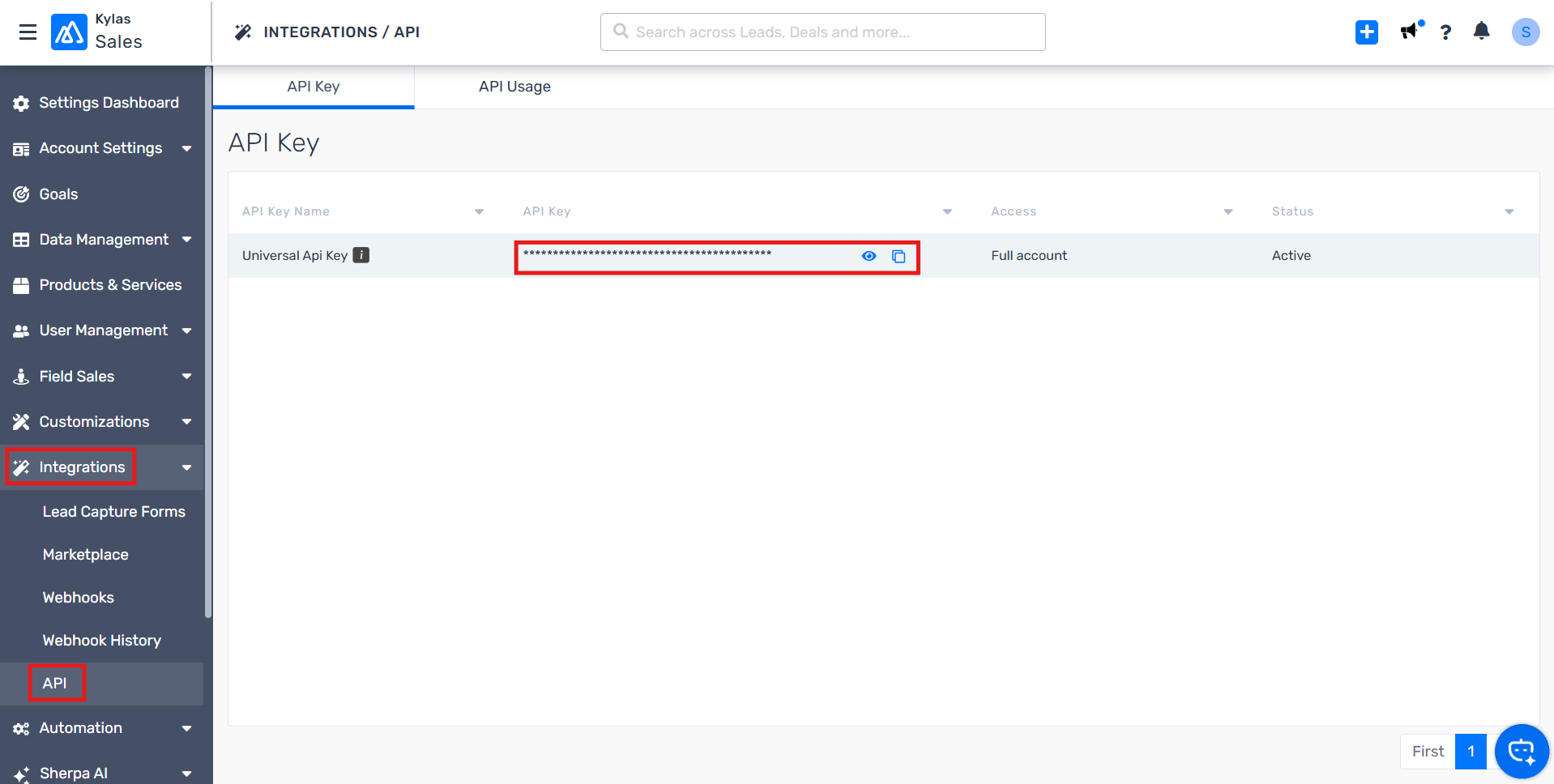The width and height of the screenshot is (1554, 784).
Task: Open the help question mark icon
Action: [x=1445, y=32]
